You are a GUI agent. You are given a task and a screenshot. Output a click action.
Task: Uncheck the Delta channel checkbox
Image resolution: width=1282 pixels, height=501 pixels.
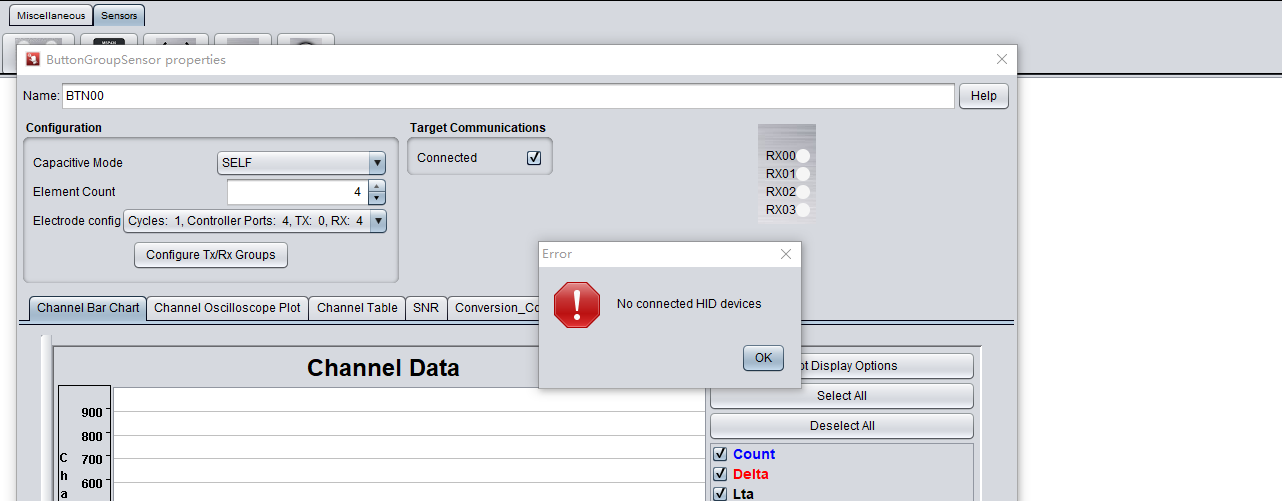(719, 474)
